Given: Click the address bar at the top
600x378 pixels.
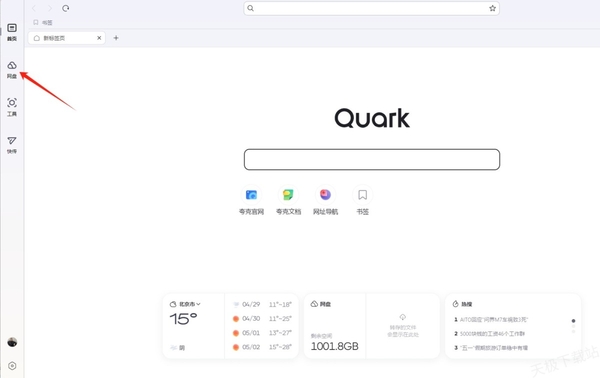Looking at the screenshot, I should [x=372, y=8].
